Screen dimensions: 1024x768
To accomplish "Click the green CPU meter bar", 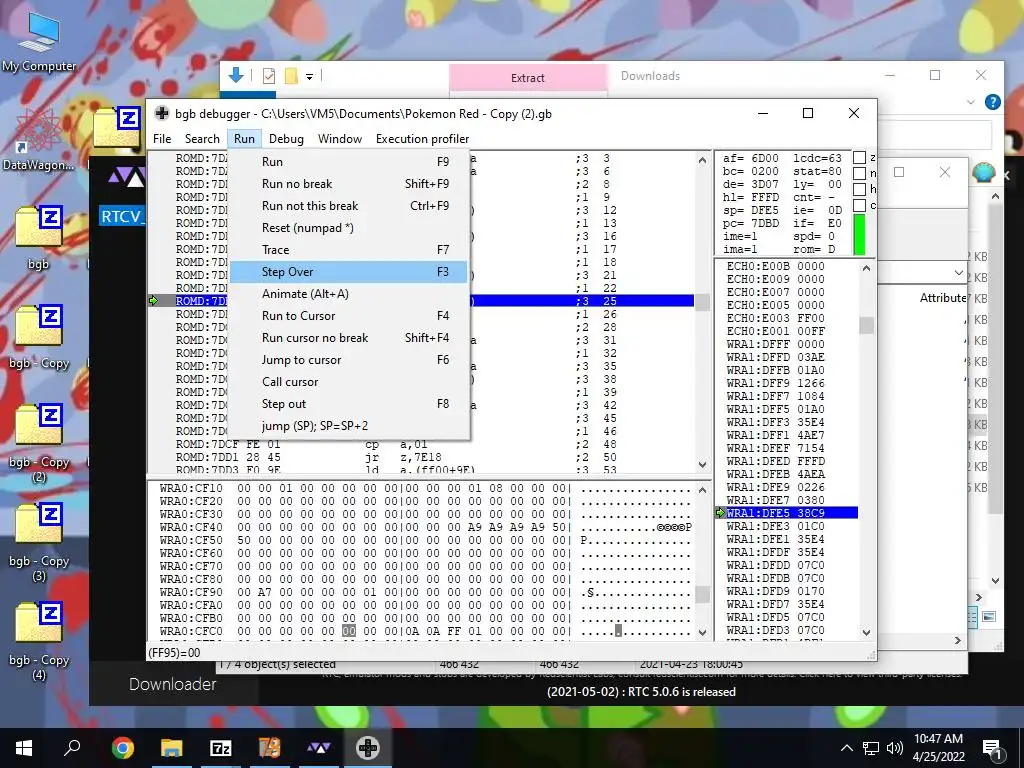I will pyautogui.click(x=859, y=234).
